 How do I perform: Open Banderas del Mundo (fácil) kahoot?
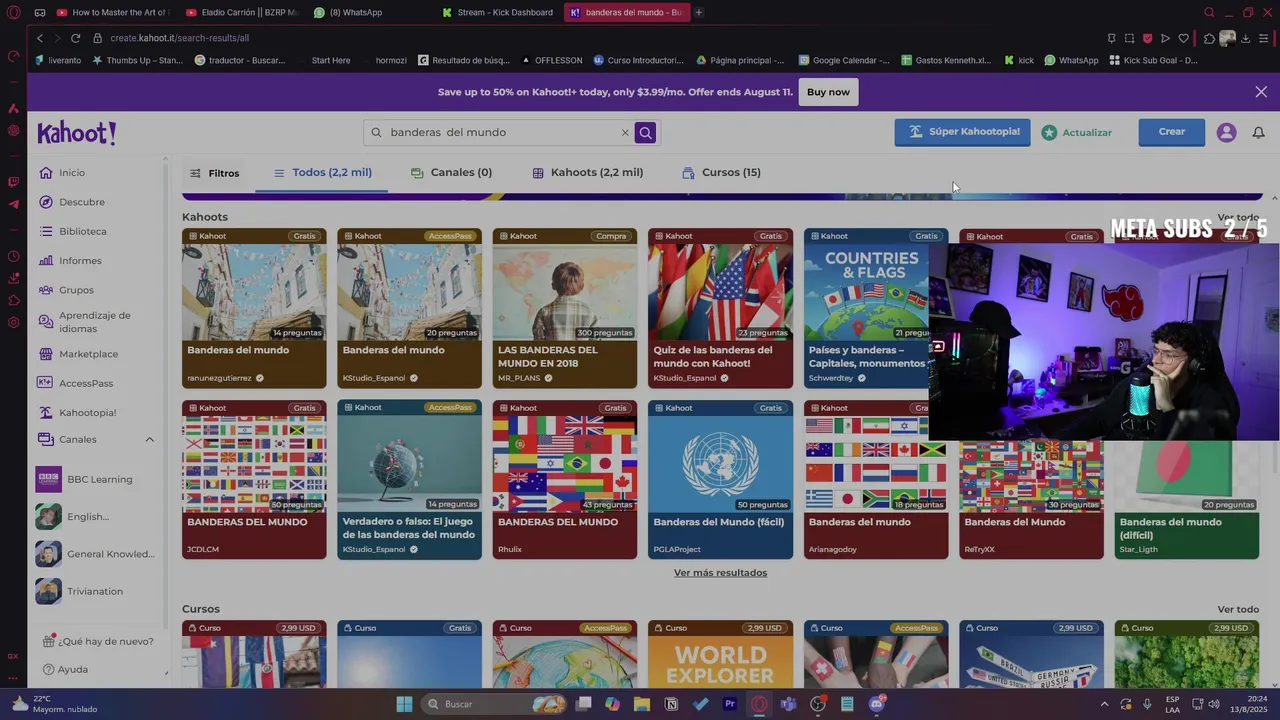[720, 480]
